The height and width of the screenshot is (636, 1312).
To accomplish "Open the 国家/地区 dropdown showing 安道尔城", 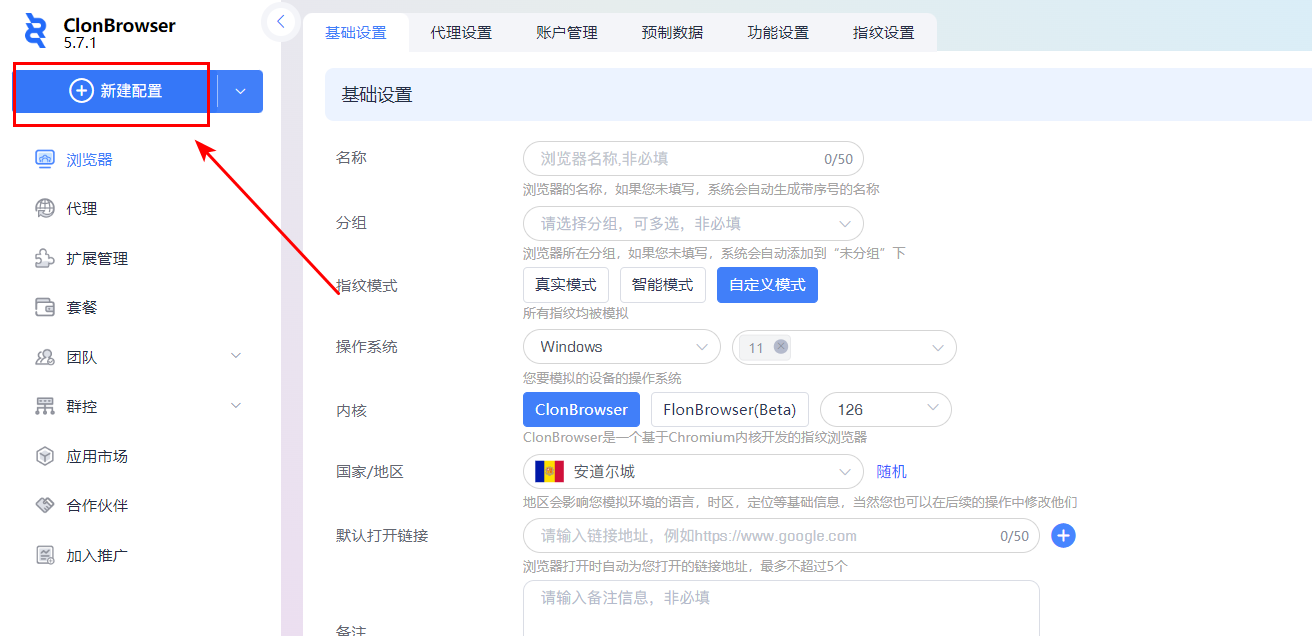I will (x=693, y=471).
